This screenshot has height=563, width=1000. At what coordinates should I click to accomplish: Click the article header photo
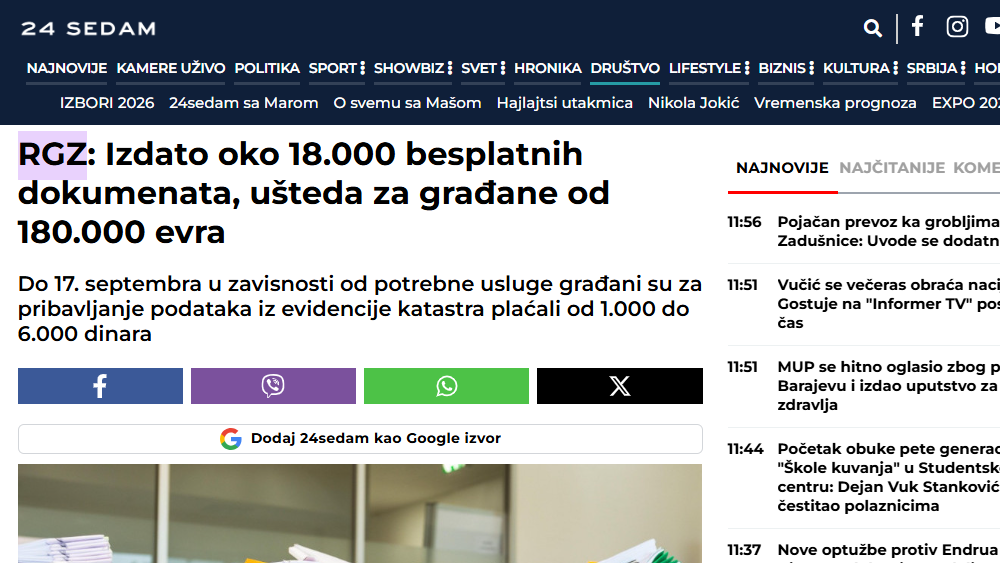pyautogui.click(x=360, y=514)
